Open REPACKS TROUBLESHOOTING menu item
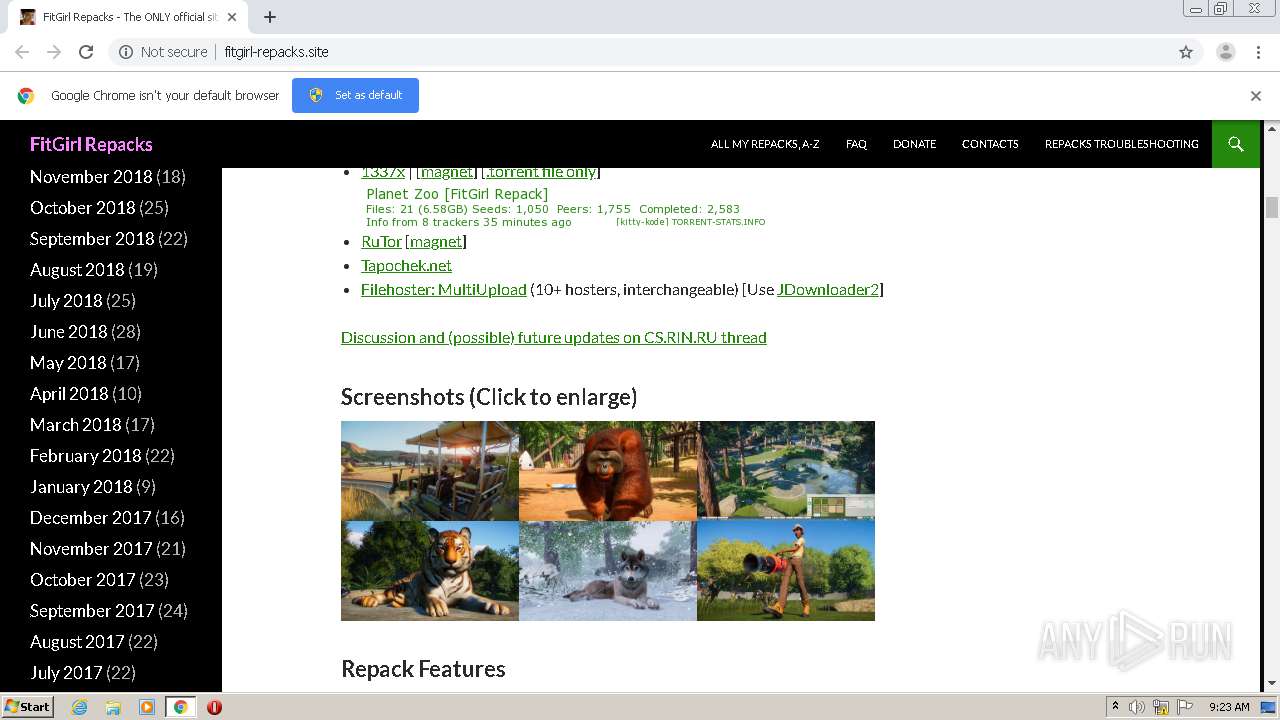The image size is (1280, 720). click(1121, 144)
